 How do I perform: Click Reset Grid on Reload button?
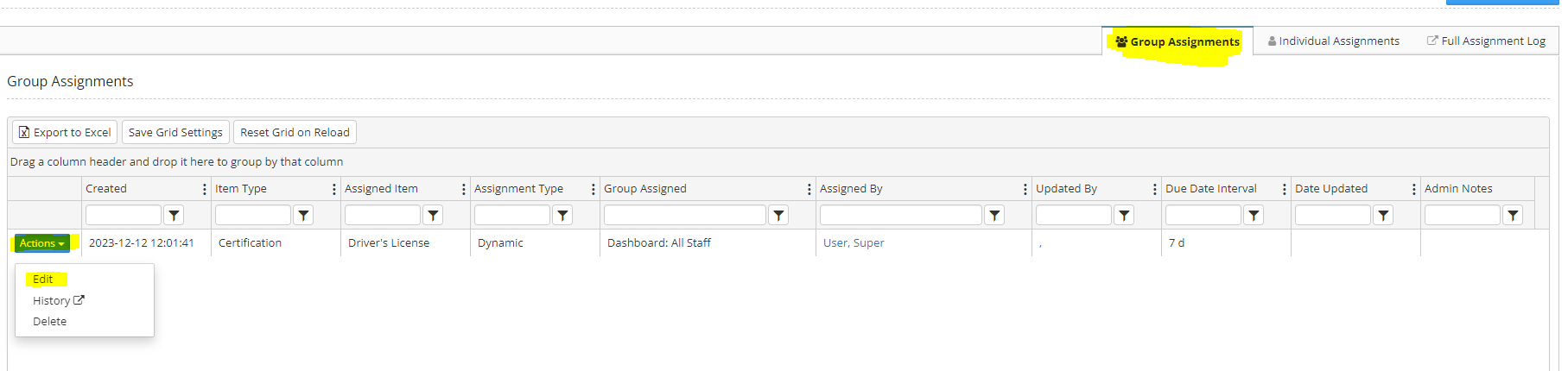[x=295, y=132]
